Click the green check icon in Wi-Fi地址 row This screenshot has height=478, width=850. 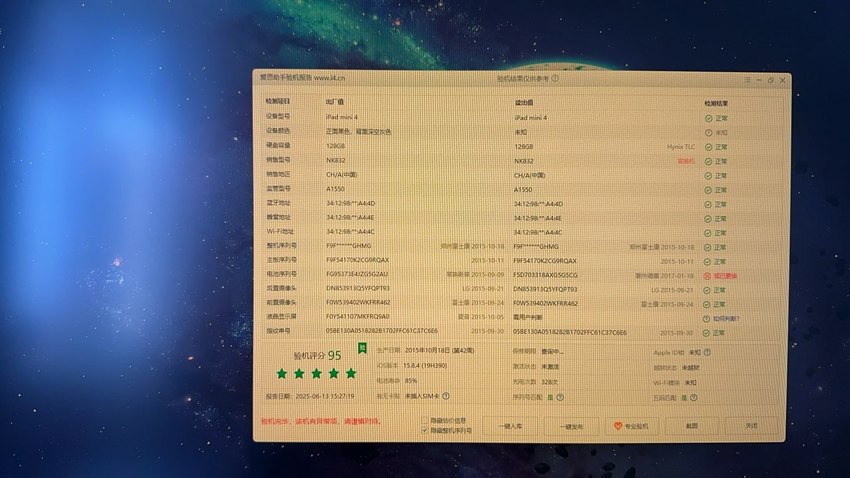[x=707, y=233]
